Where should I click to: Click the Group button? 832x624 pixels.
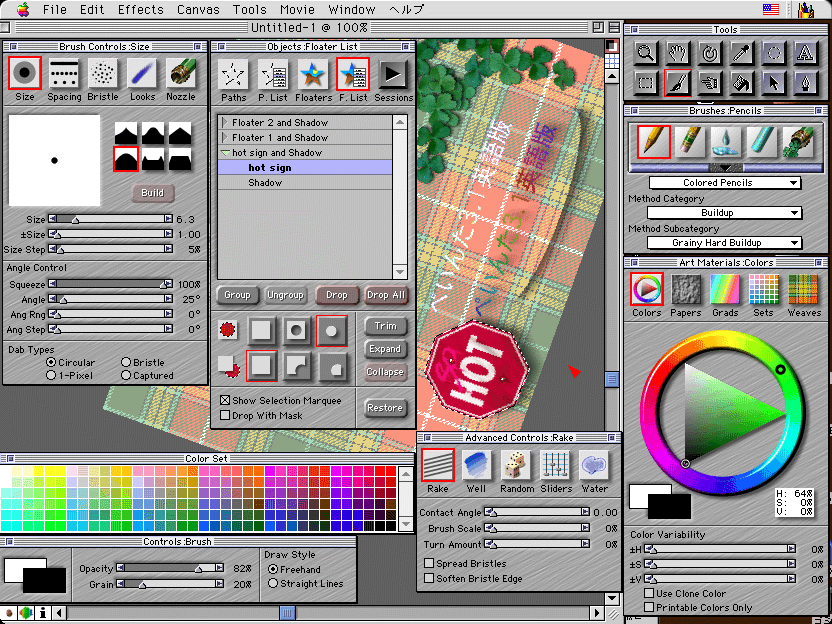237,295
